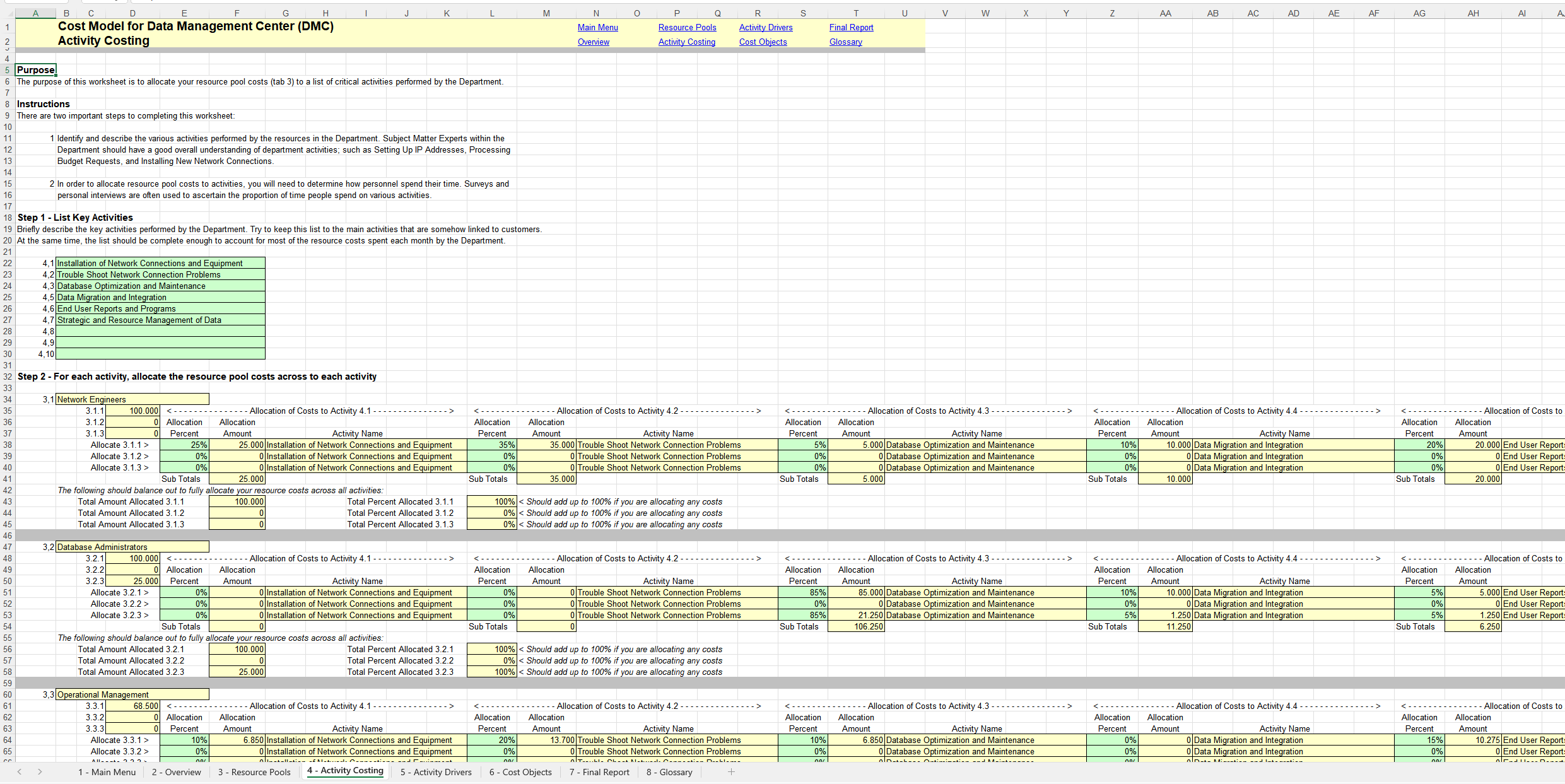Follow the Glossary hyperlink in header
The image size is (1565, 784).
point(845,42)
